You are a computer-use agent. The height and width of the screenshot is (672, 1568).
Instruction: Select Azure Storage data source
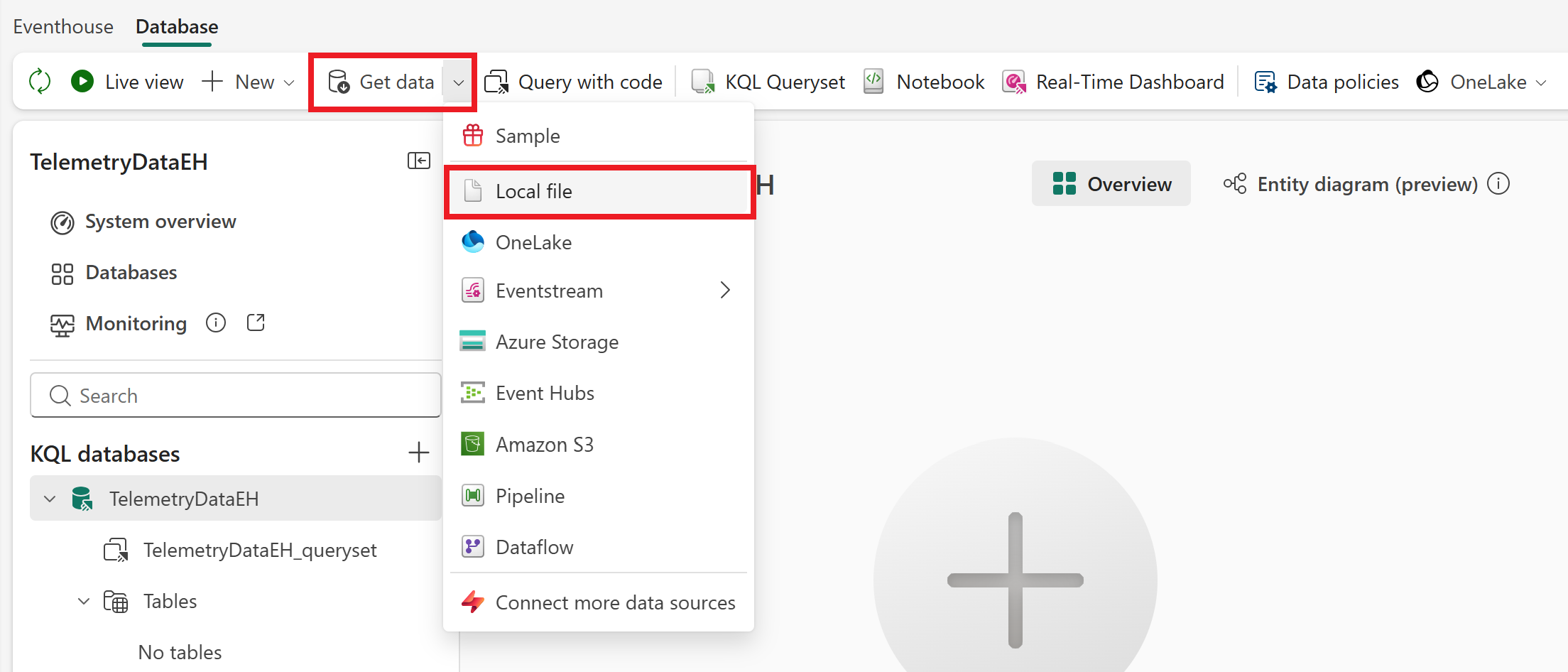click(599, 342)
